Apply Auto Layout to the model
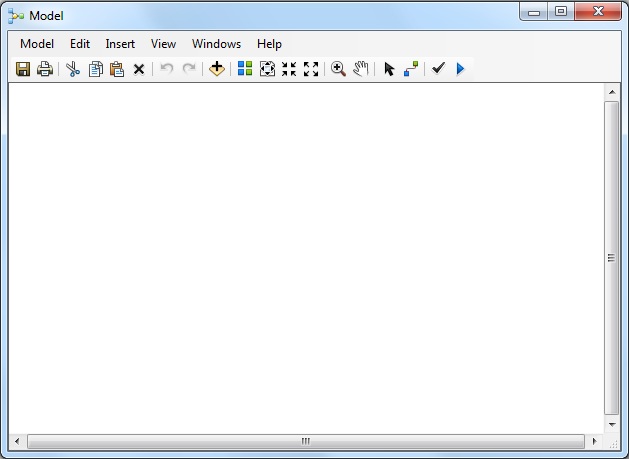The height and width of the screenshot is (459, 629). coord(245,69)
